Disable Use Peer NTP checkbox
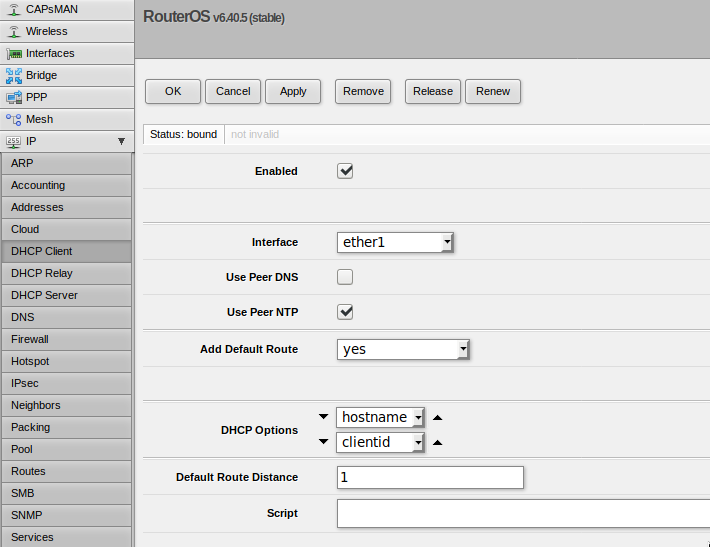This screenshot has height=547, width=710. (345, 312)
